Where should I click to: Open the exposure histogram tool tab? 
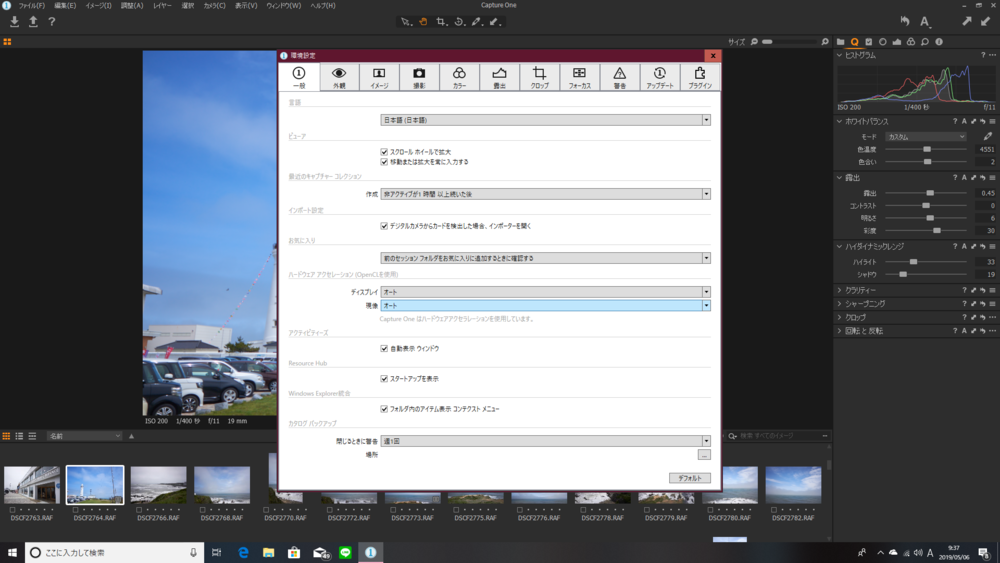(x=897, y=41)
